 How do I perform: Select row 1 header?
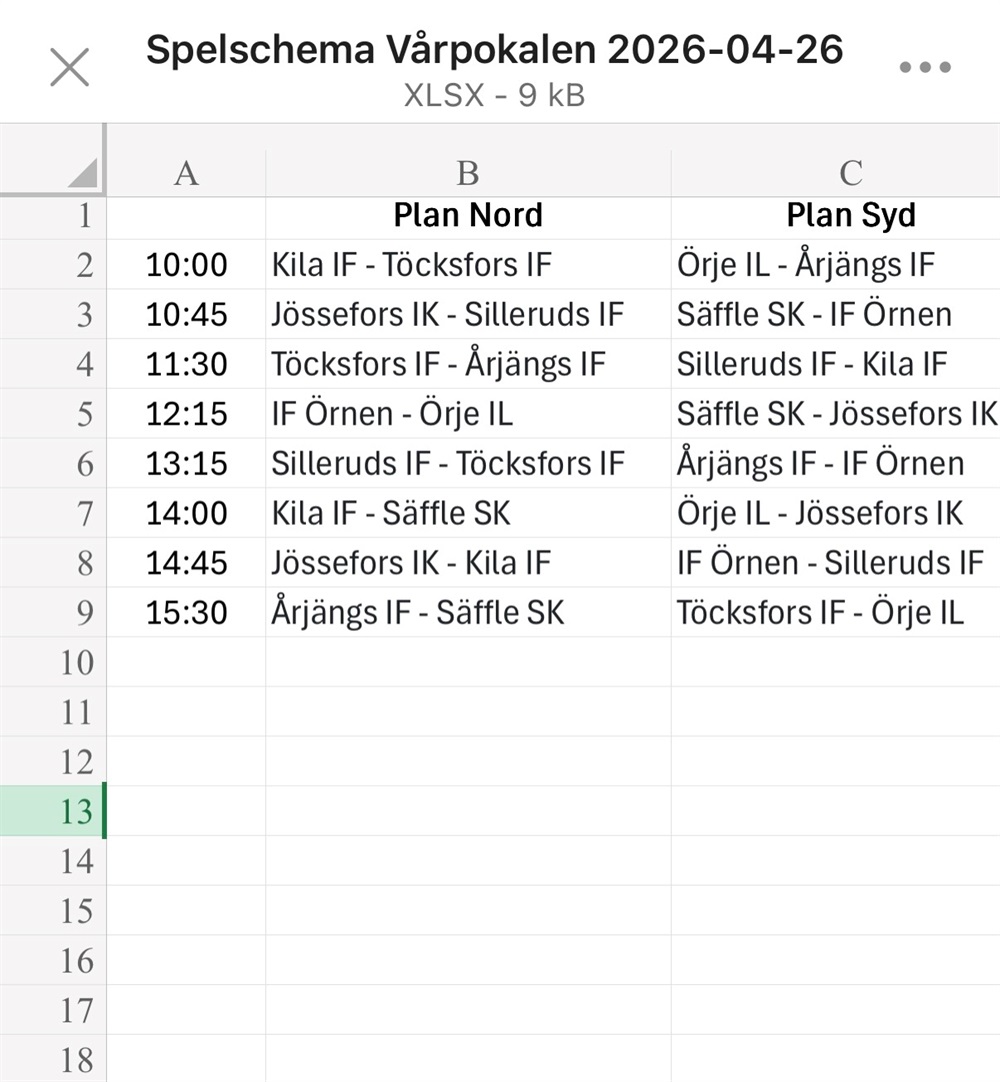pyautogui.click(x=76, y=215)
